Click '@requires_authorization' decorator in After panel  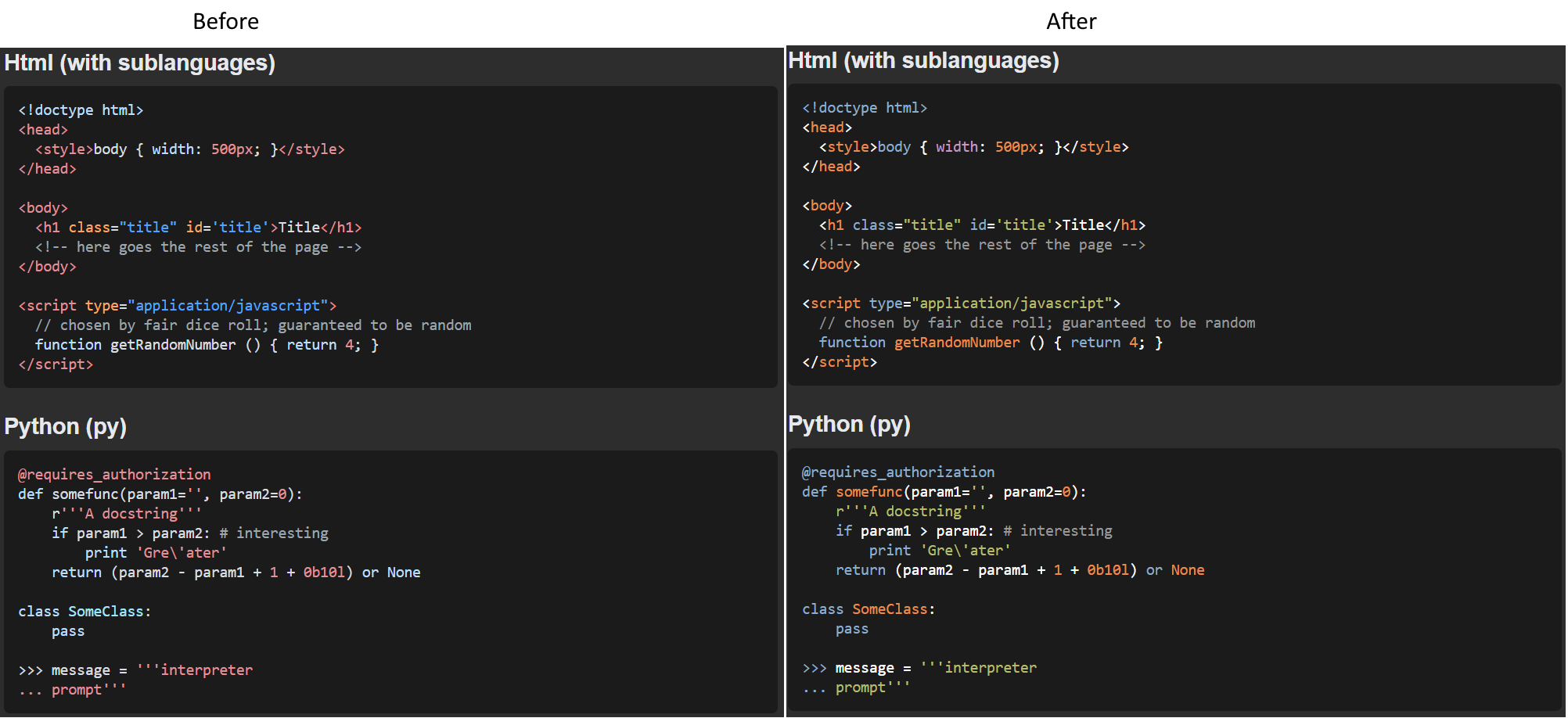point(898,472)
